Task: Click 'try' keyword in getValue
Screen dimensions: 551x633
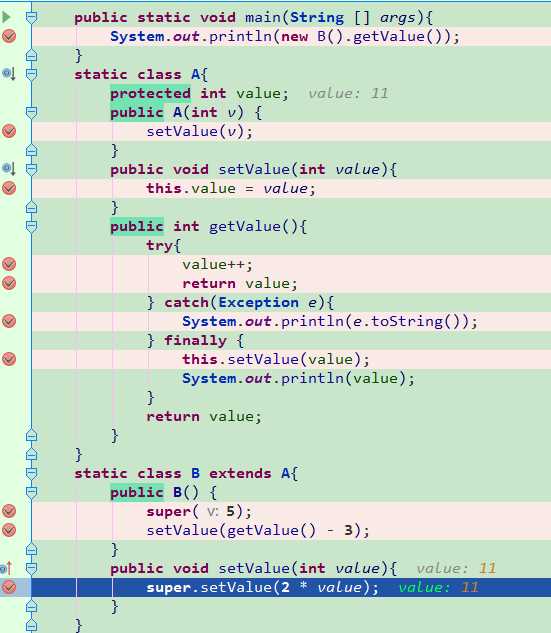Action: point(159,245)
